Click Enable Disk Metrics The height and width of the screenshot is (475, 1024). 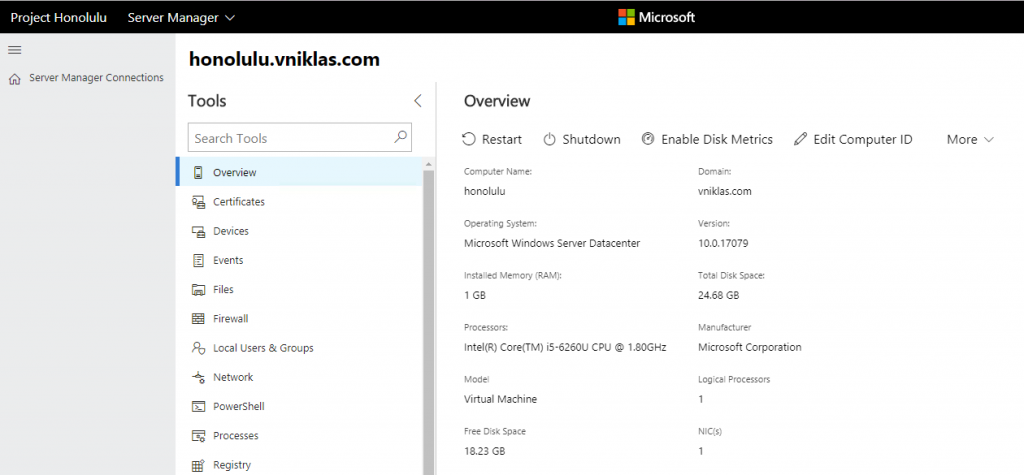[707, 139]
